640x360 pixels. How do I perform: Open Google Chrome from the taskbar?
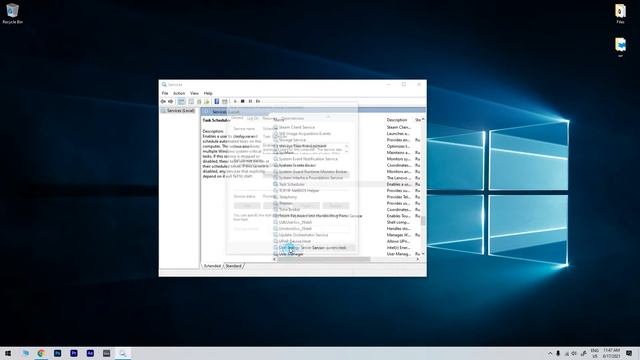coord(41,353)
